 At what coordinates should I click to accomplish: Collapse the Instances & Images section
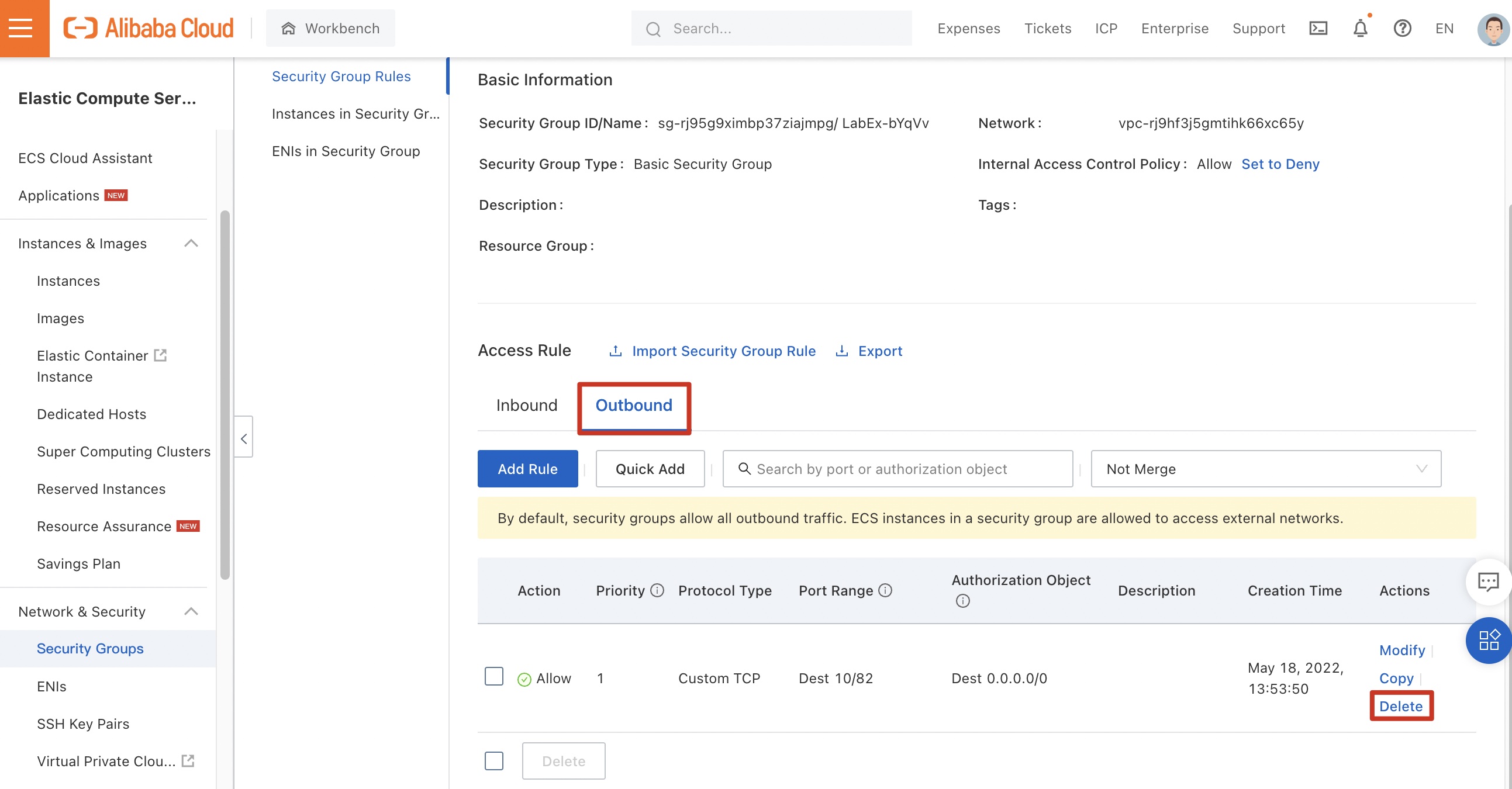(191, 244)
